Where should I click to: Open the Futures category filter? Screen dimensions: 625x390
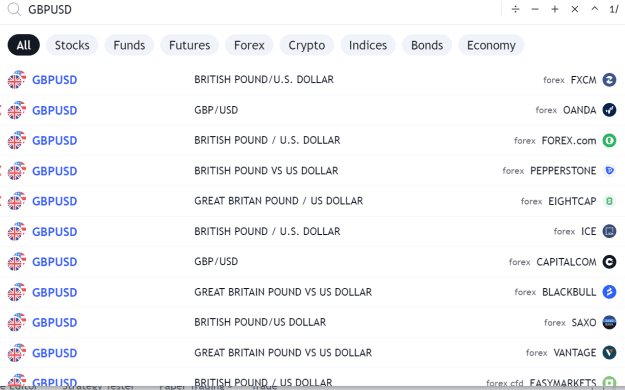(x=189, y=45)
